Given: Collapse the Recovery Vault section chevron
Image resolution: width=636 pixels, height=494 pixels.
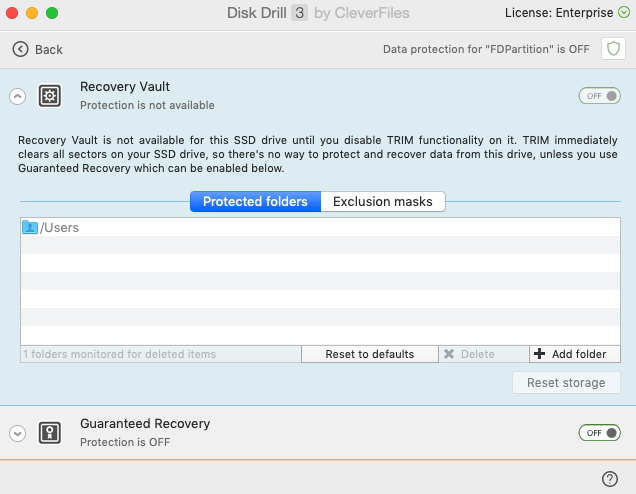Looking at the screenshot, I should click(x=17, y=97).
